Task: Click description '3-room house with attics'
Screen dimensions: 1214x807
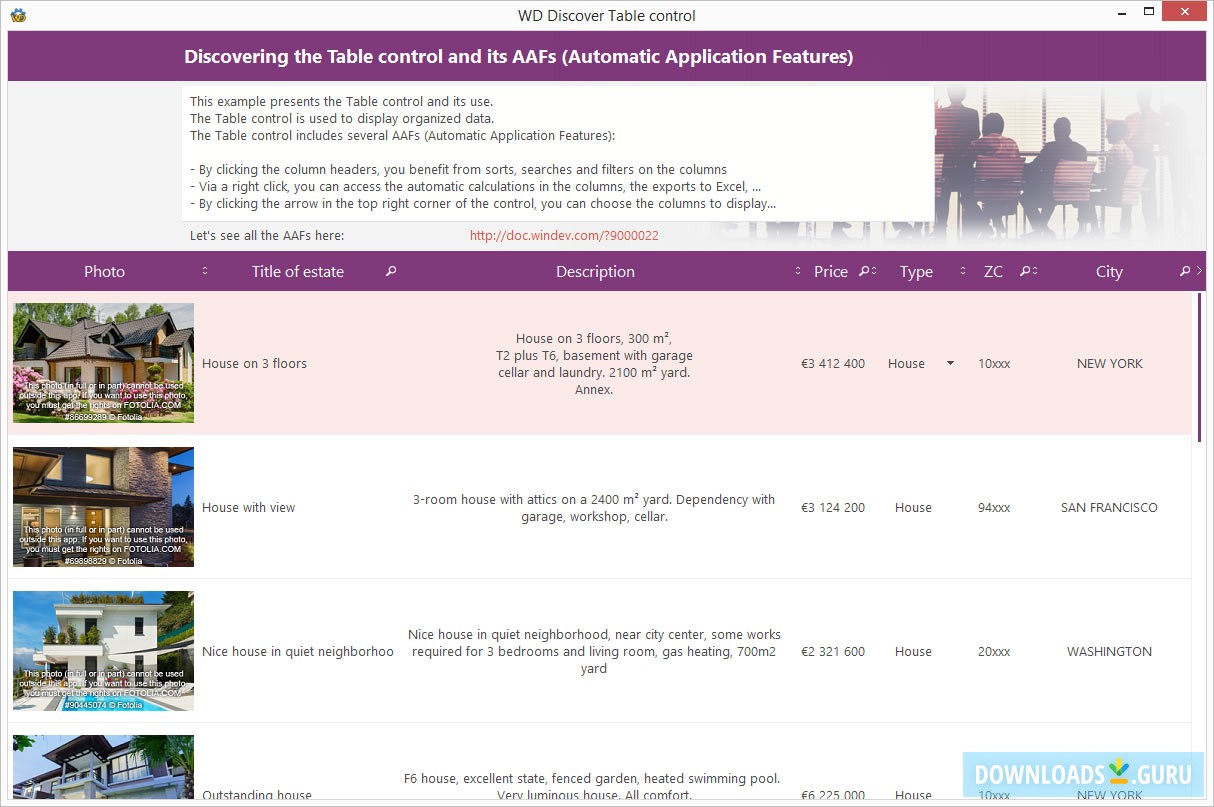Action: [594, 508]
